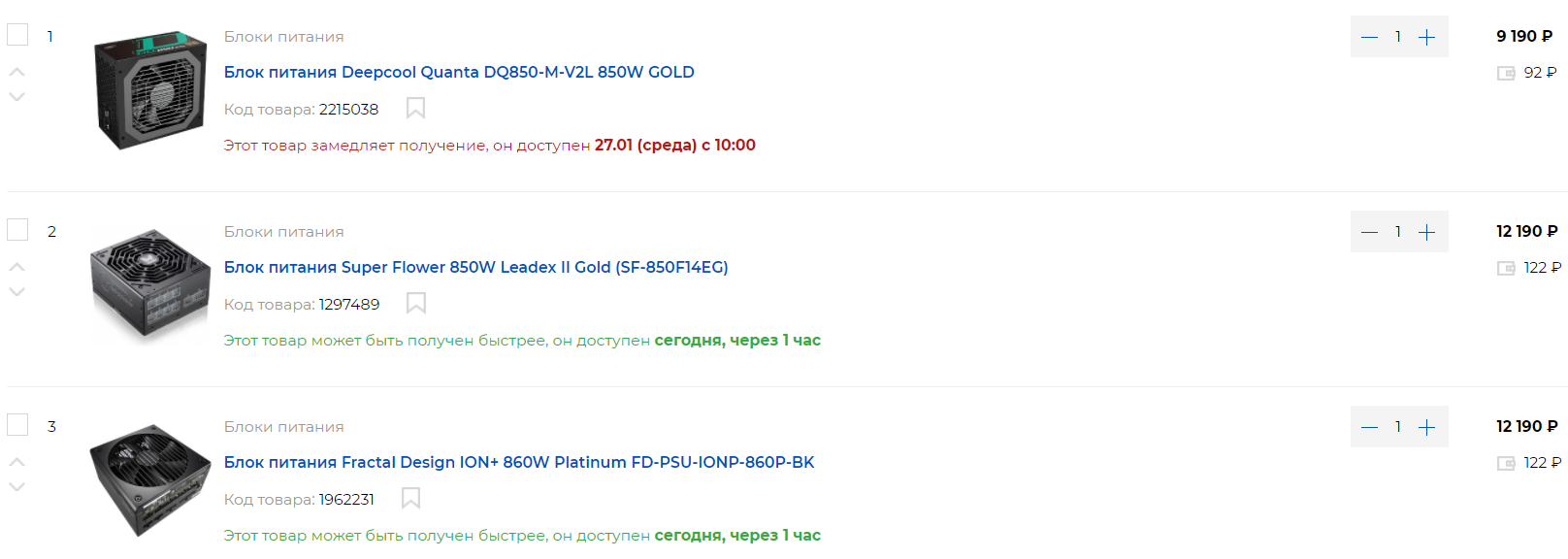1568x559 pixels.
Task: Open Fractal Design ION+ 860W Platinum link
Action: tap(519, 462)
